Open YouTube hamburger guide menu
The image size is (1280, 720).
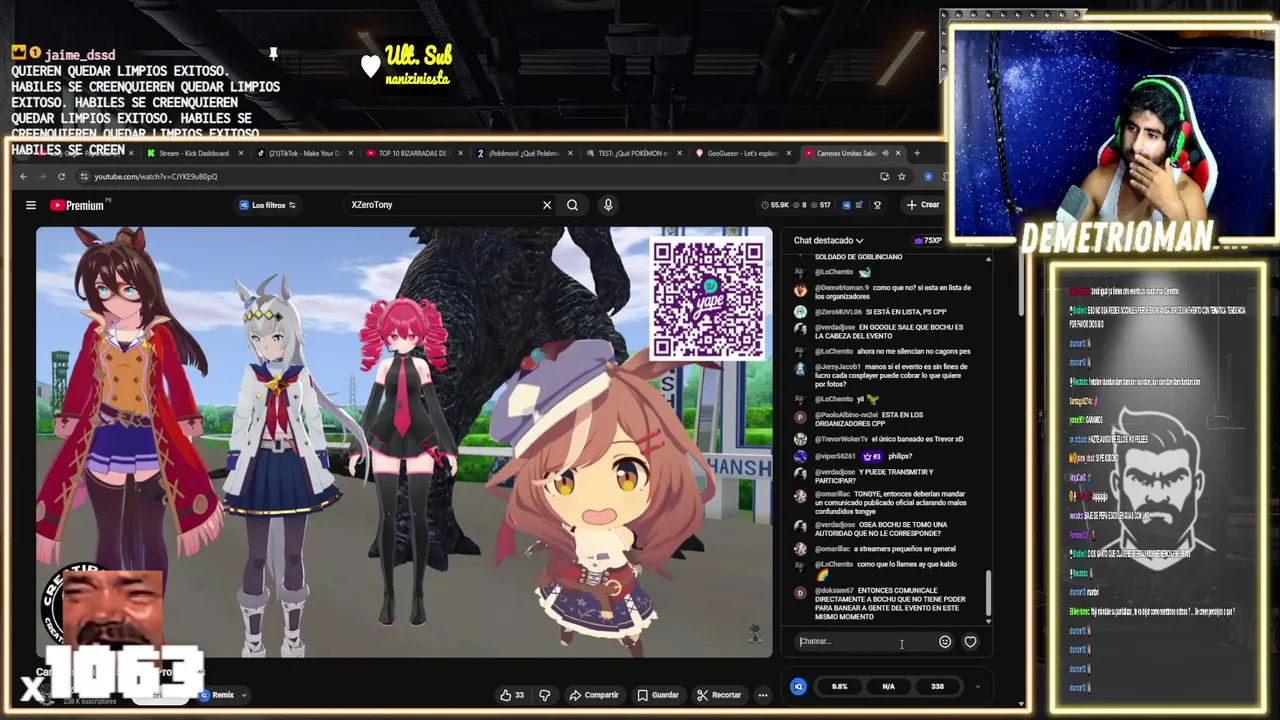click(x=31, y=205)
